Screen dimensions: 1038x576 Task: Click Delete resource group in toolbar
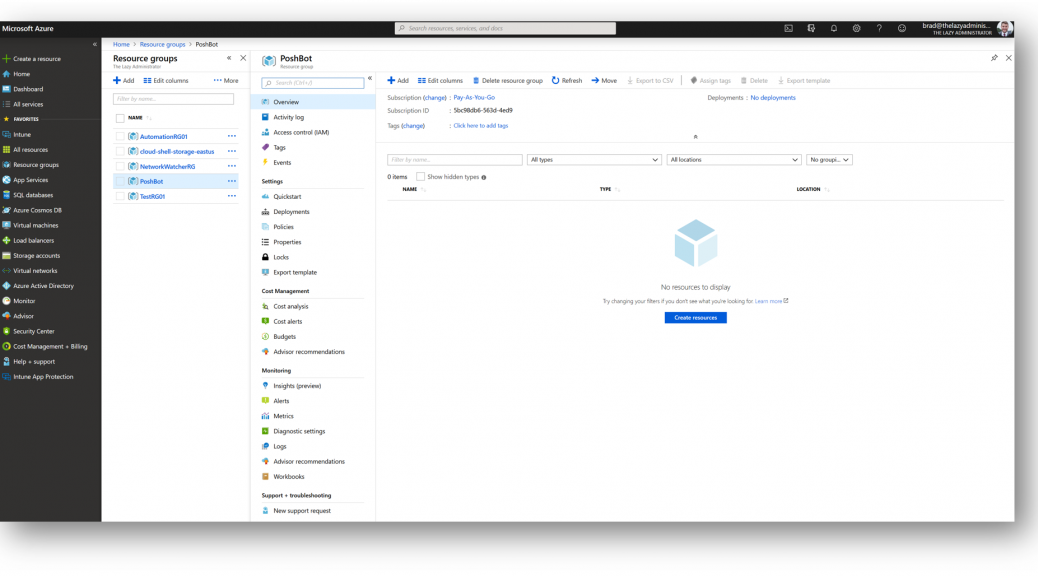point(508,81)
